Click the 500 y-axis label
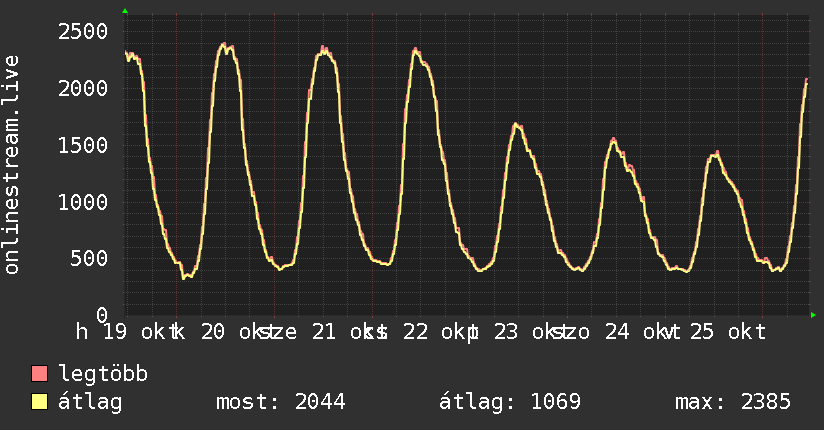824x430 pixels. 89,258
